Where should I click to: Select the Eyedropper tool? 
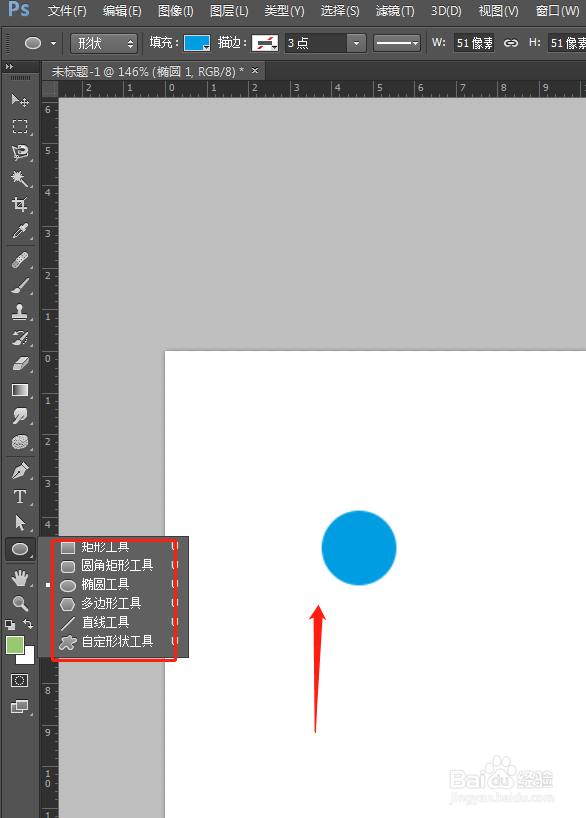(x=20, y=231)
